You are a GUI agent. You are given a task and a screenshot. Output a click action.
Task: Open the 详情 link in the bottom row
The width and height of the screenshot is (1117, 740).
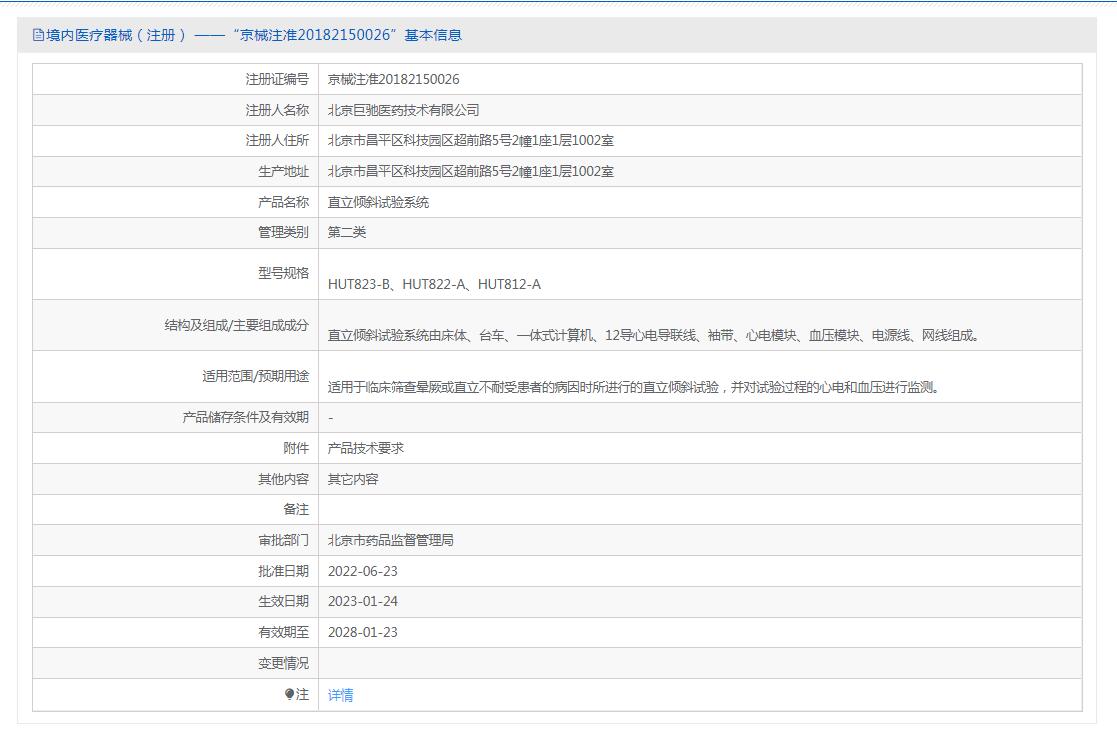pyautogui.click(x=340, y=695)
